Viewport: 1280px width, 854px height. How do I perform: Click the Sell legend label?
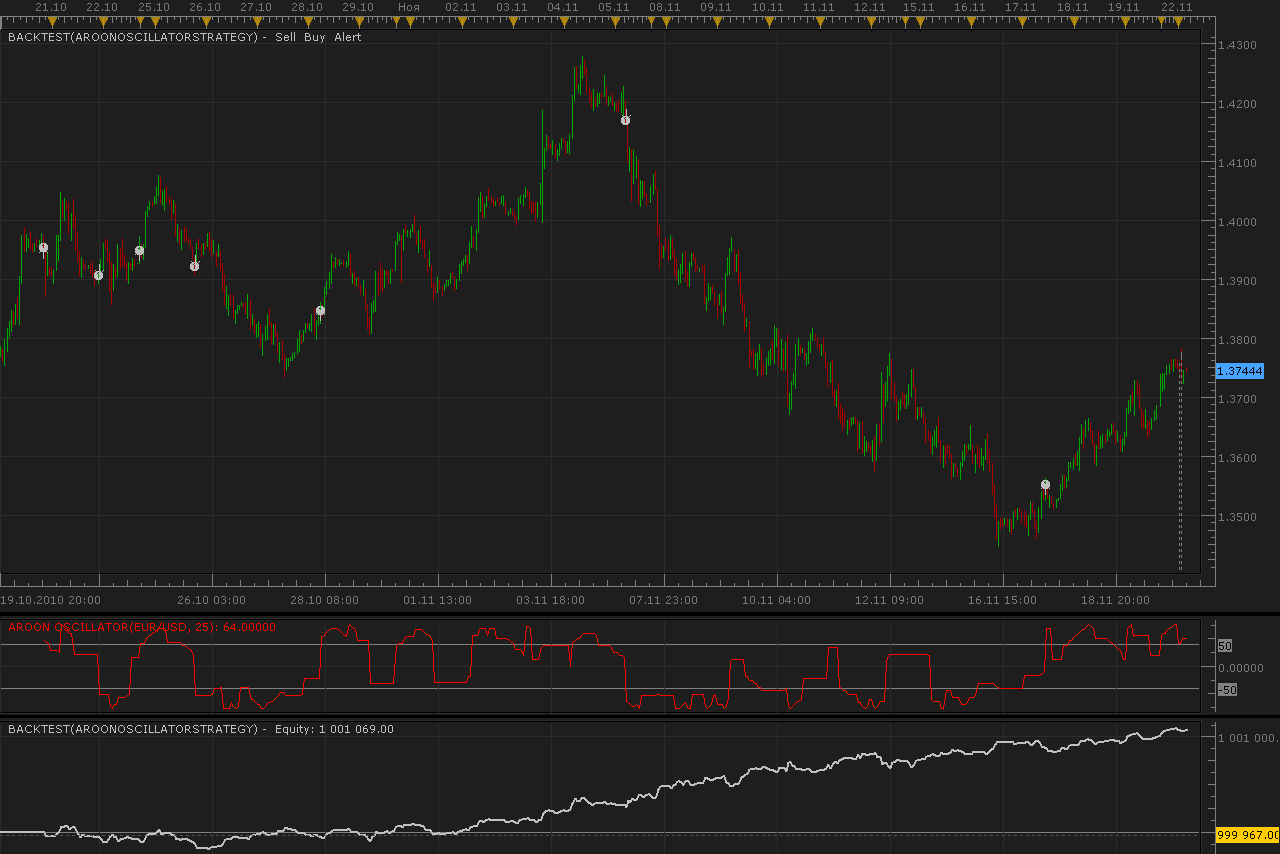pos(287,37)
